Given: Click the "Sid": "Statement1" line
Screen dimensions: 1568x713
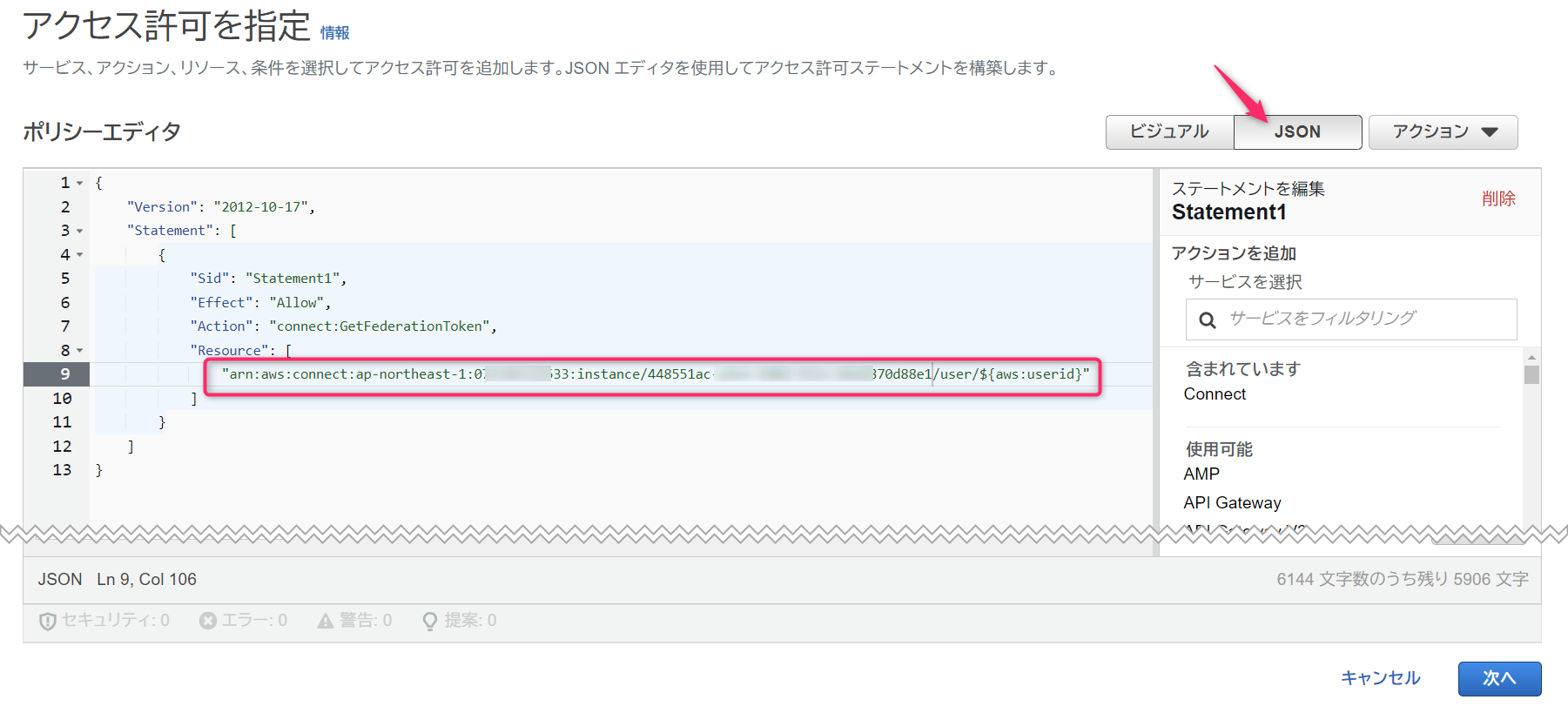Looking at the screenshot, I should [x=268, y=279].
